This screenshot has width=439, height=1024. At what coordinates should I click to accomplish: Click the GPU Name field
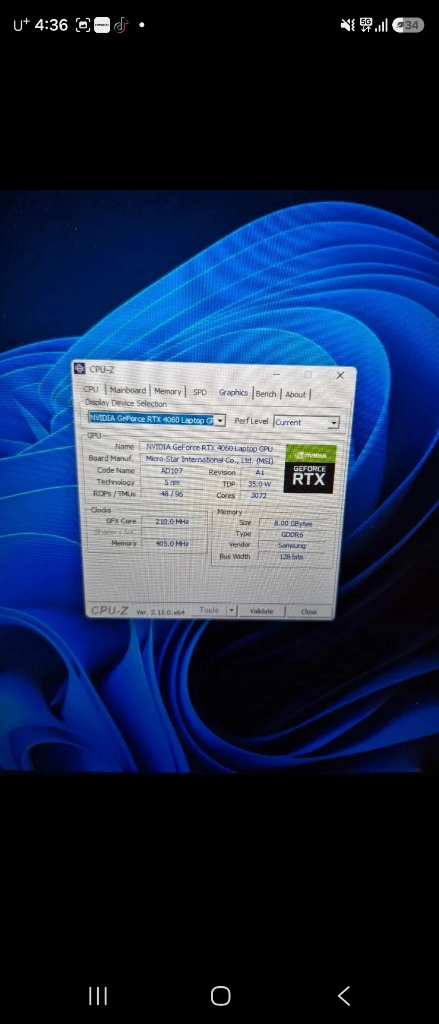[x=210, y=447]
